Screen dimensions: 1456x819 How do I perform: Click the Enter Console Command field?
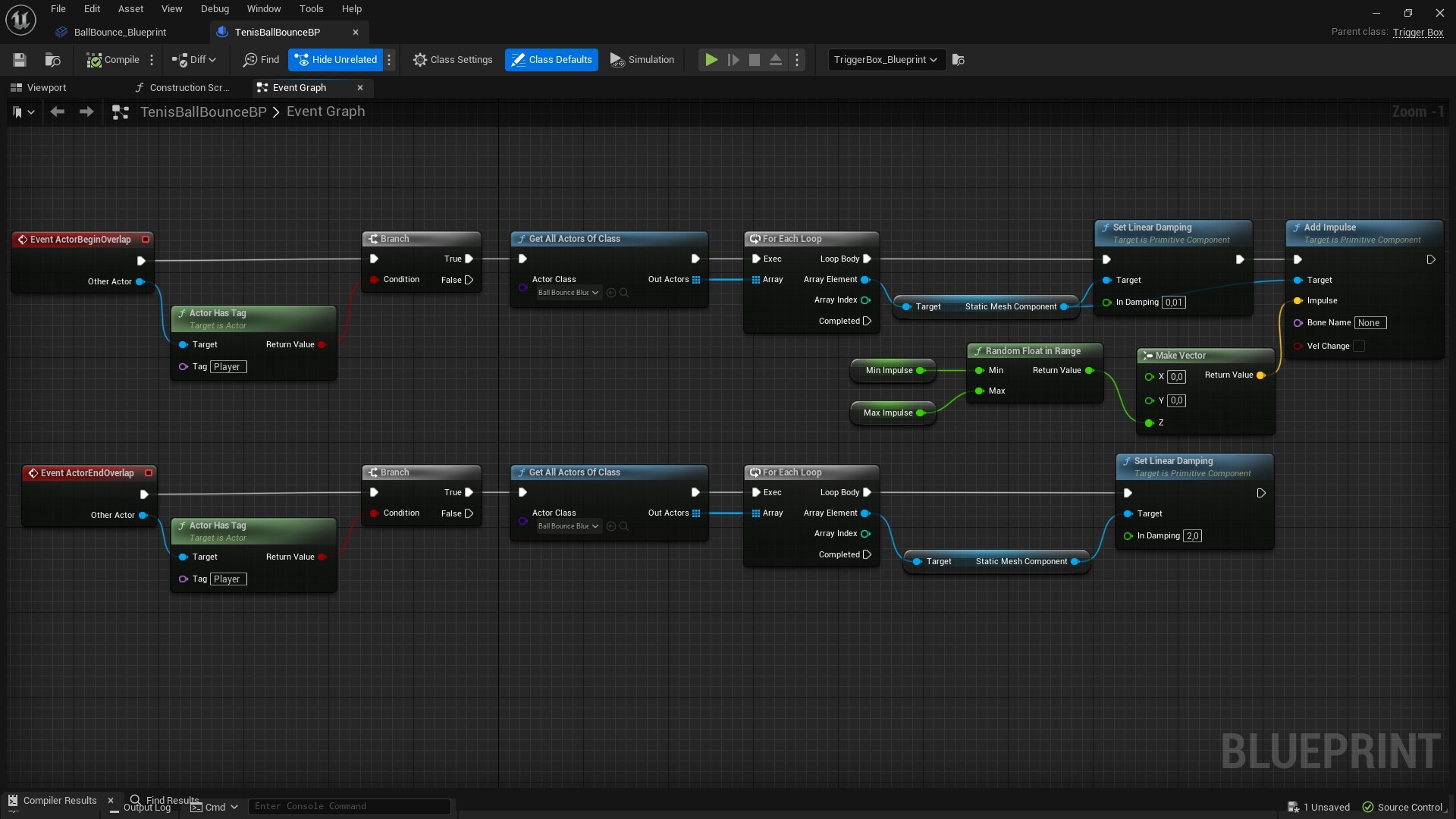click(x=349, y=806)
